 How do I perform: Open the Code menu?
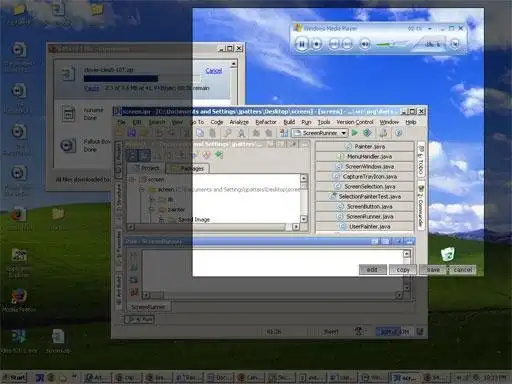[x=217, y=122]
